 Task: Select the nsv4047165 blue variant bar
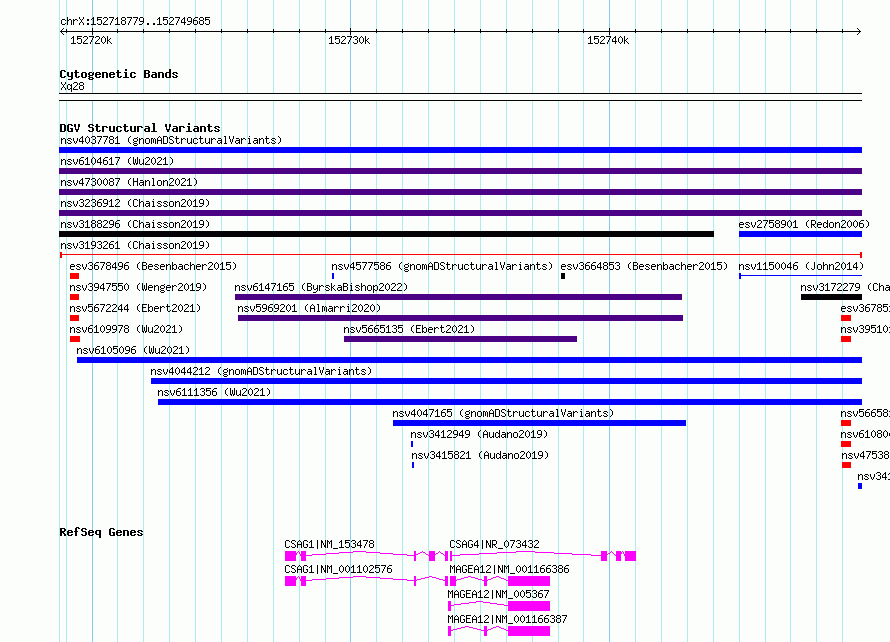click(x=539, y=423)
